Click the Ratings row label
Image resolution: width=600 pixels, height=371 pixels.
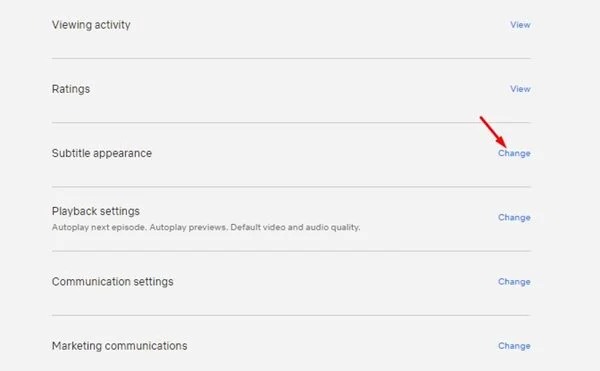point(71,89)
